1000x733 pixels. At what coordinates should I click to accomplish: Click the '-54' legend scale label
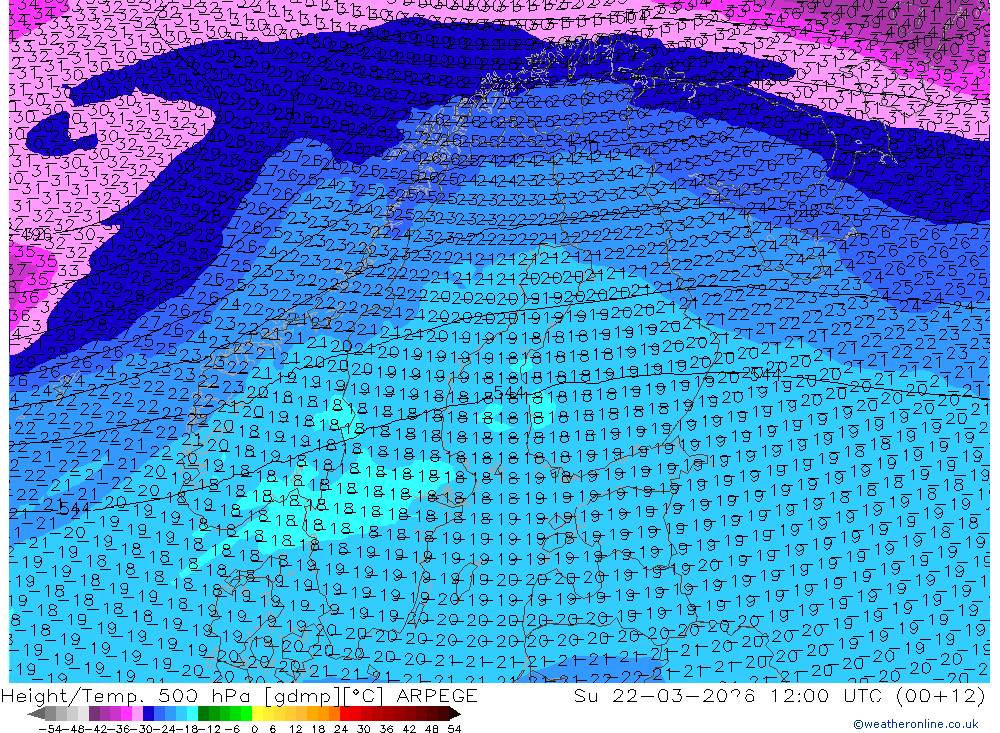click(50, 729)
